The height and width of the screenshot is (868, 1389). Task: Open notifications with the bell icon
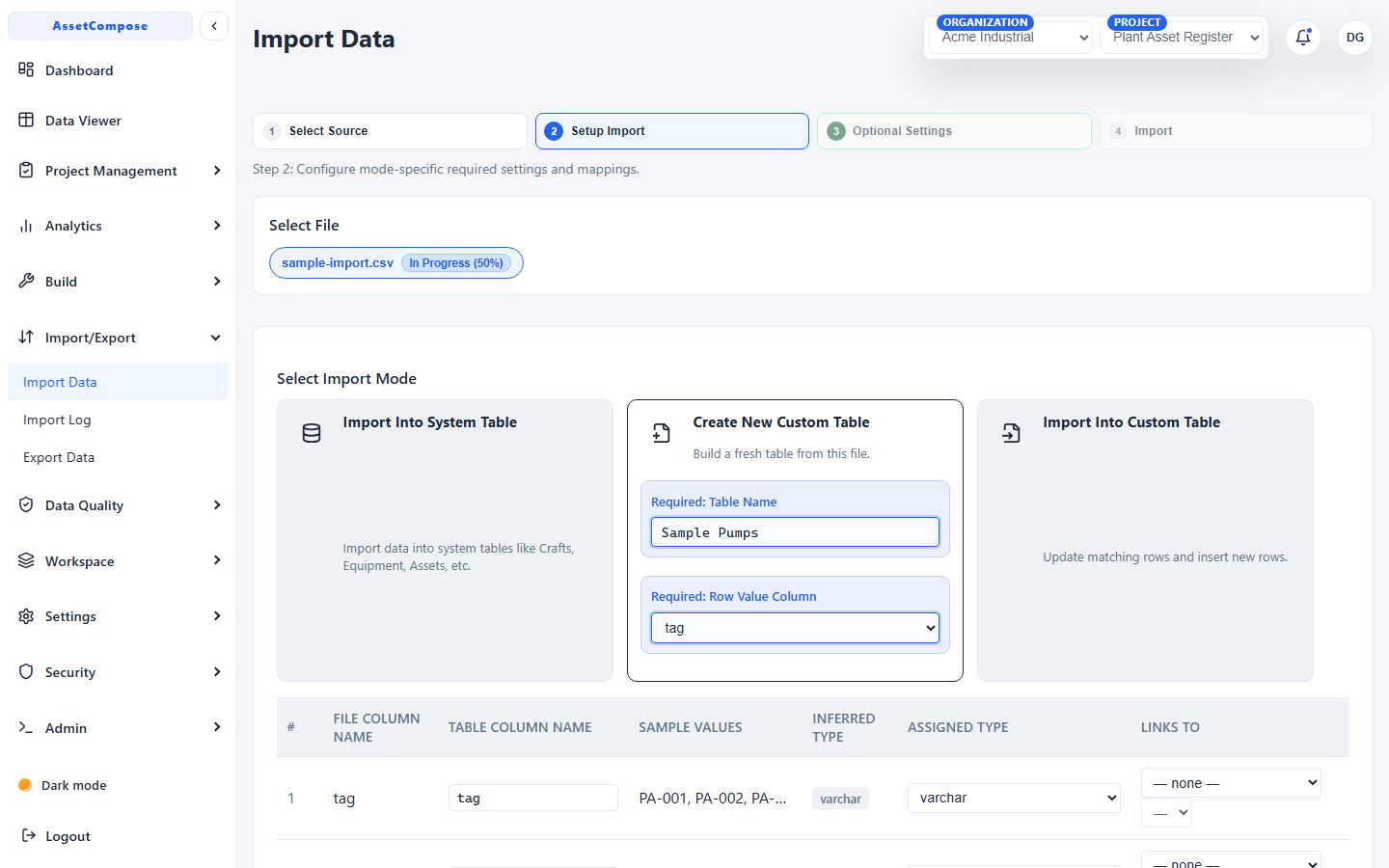tap(1303, 38)
